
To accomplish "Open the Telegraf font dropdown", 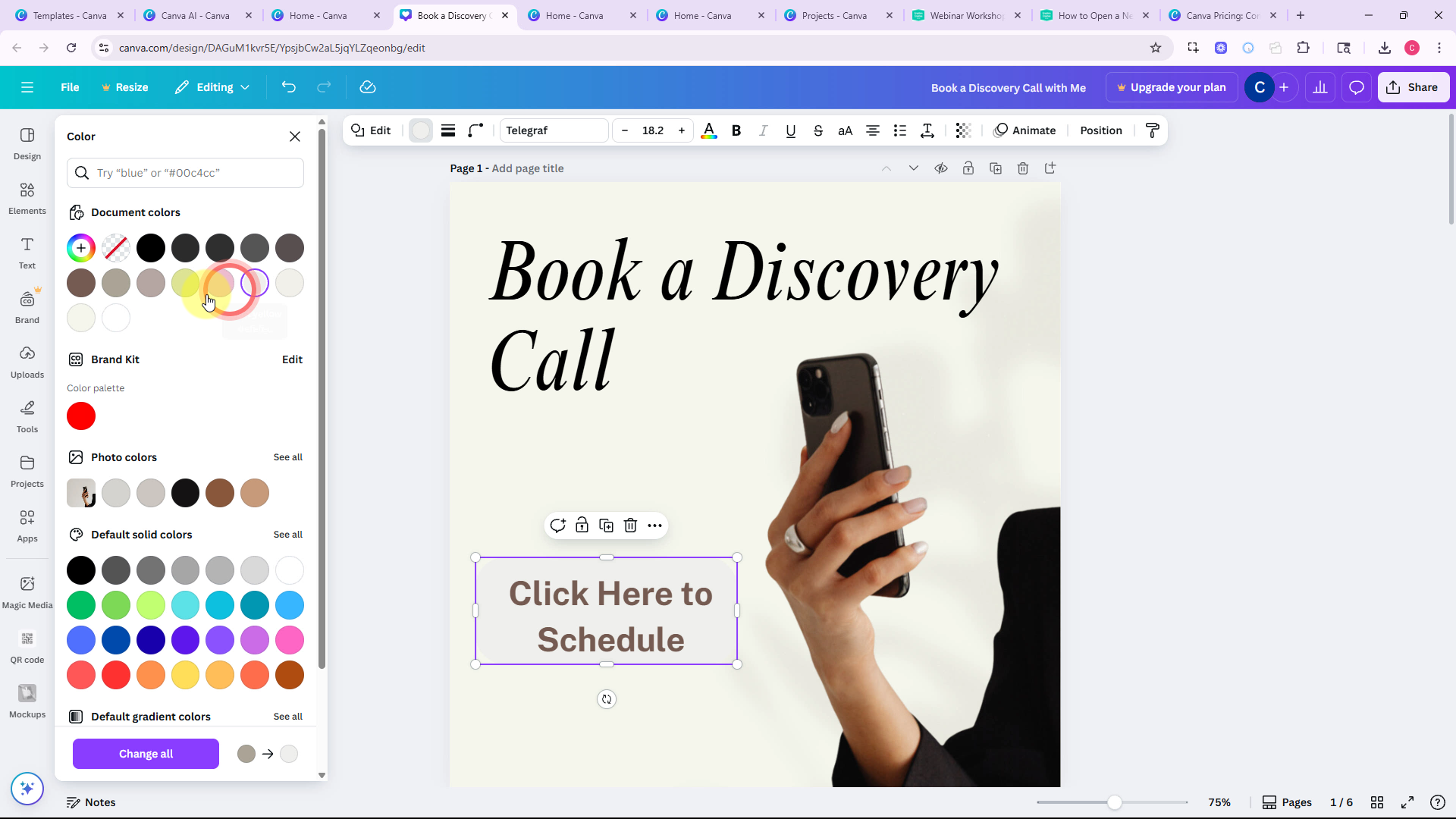I will [x=554, y=130].
